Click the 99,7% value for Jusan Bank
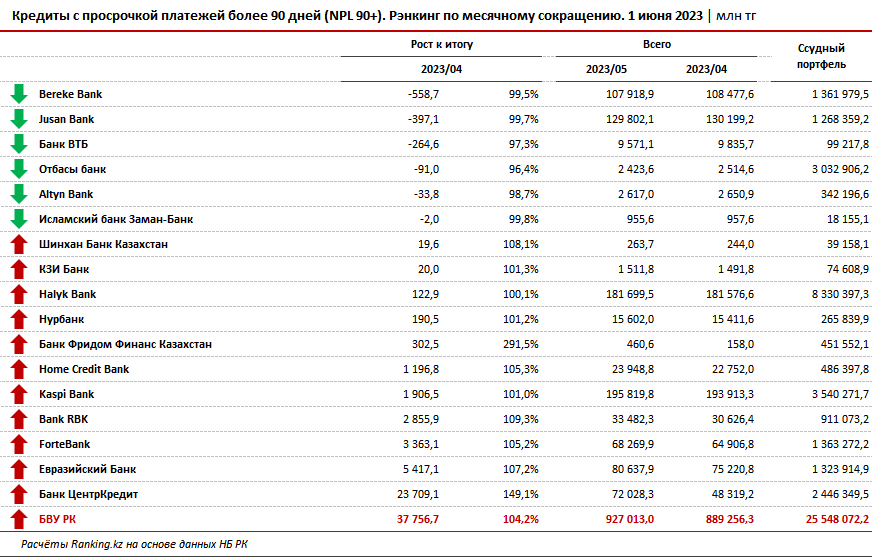This screenshot has width=872, height=557. (x=523, y=119)
